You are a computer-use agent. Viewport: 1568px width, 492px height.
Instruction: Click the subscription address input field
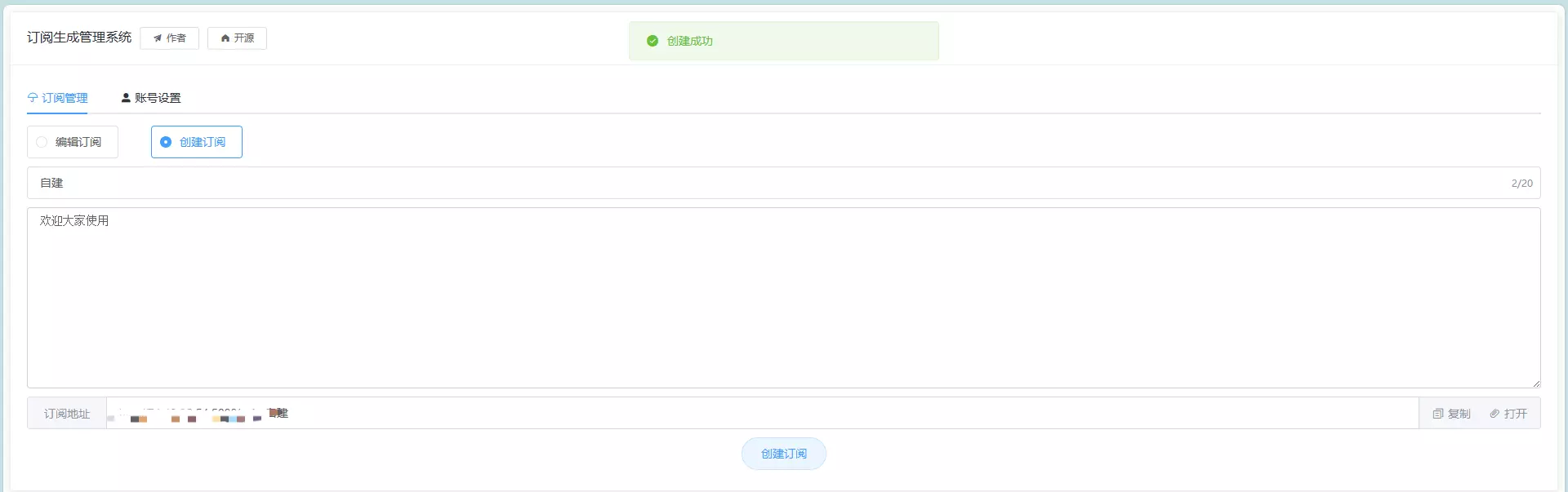pos(762,413)
